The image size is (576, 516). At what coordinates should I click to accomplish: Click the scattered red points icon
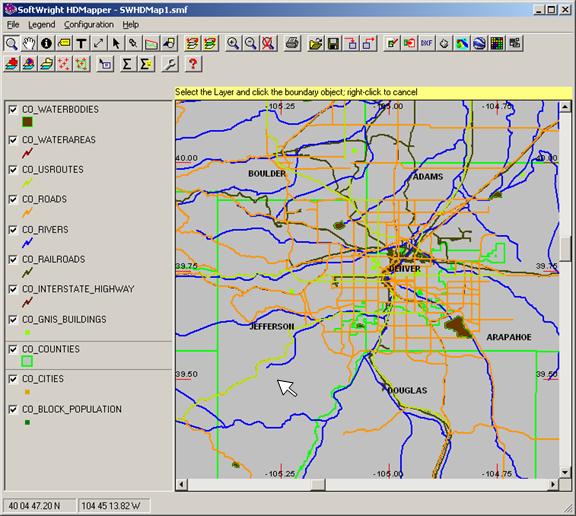coord(64,64)
